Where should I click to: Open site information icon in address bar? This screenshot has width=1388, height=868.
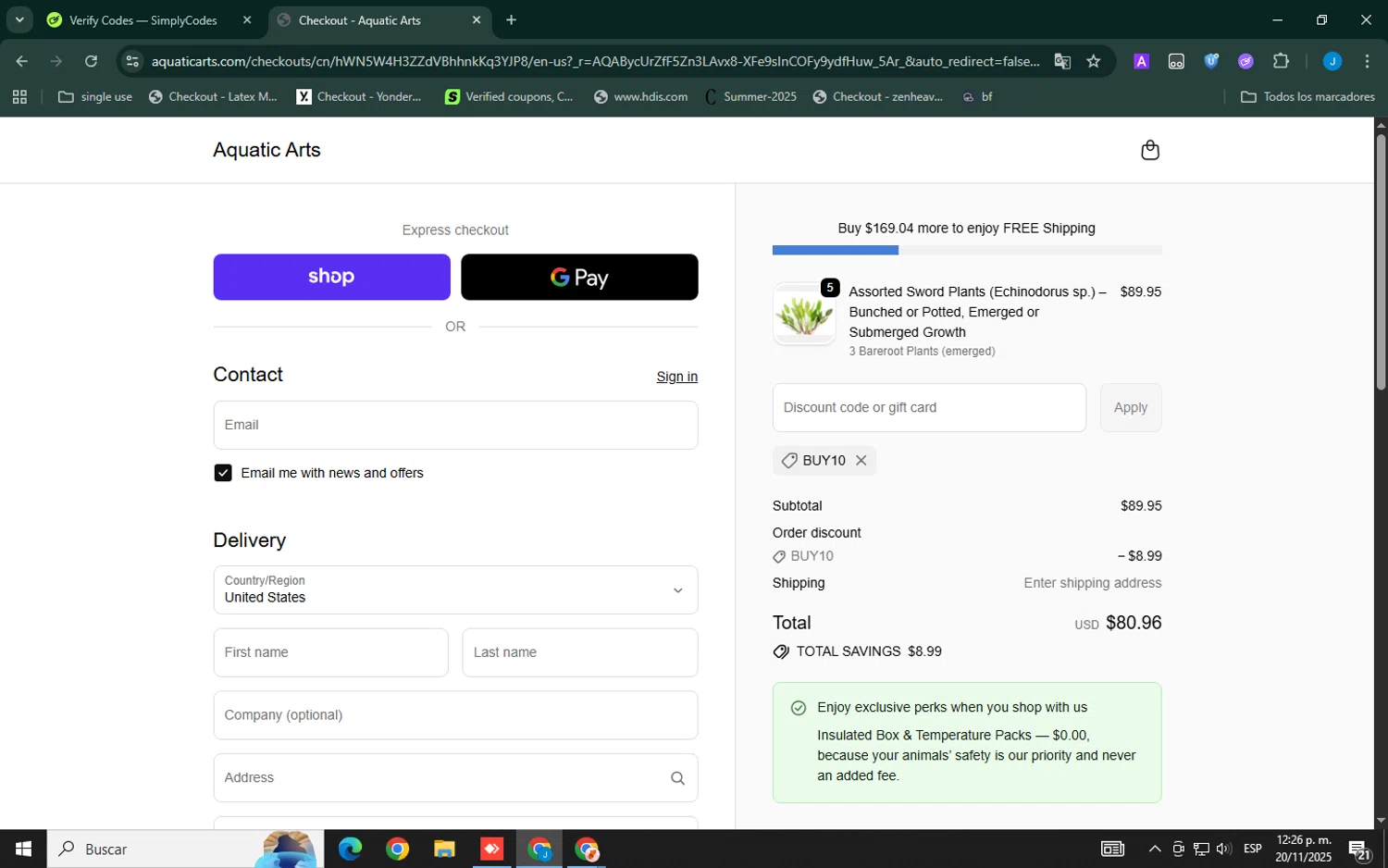pyautogui.click(x=132, y=61)
